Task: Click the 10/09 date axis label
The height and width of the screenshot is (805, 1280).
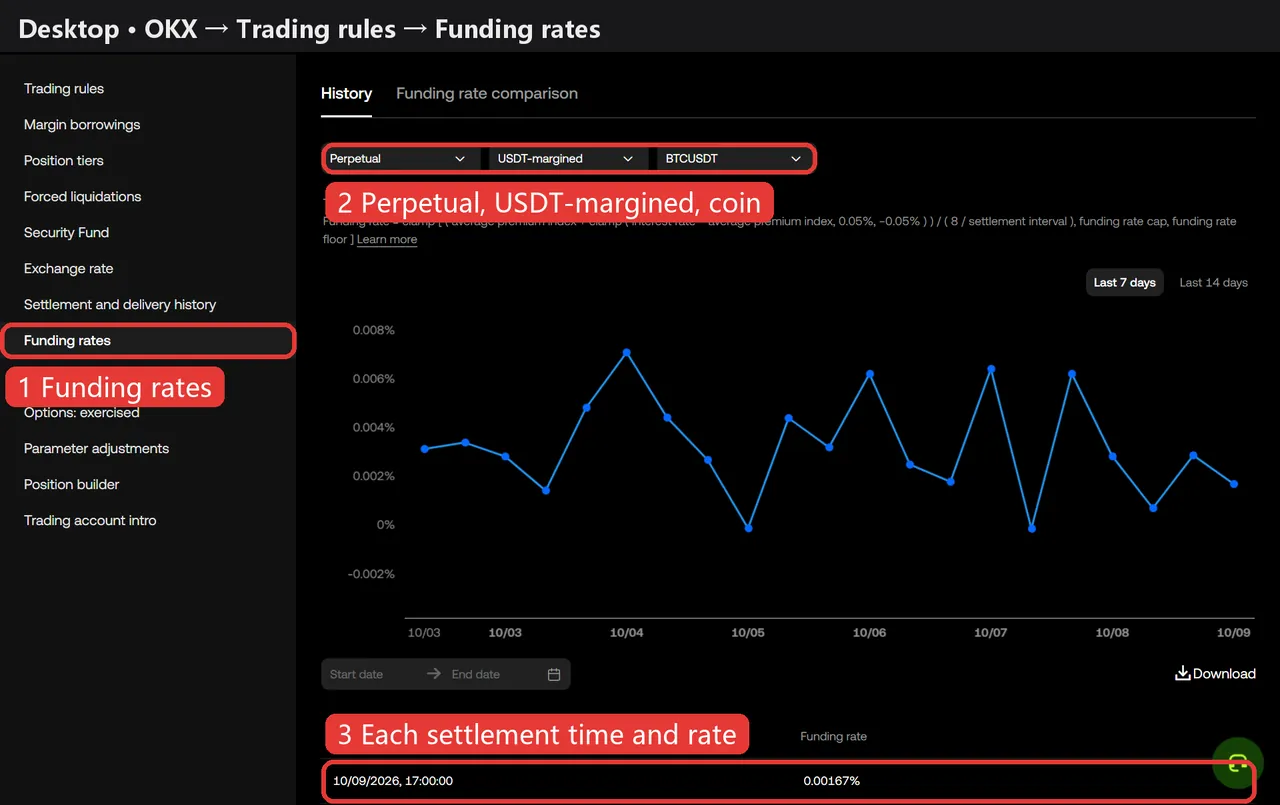Action: [x=1233, y=633]
